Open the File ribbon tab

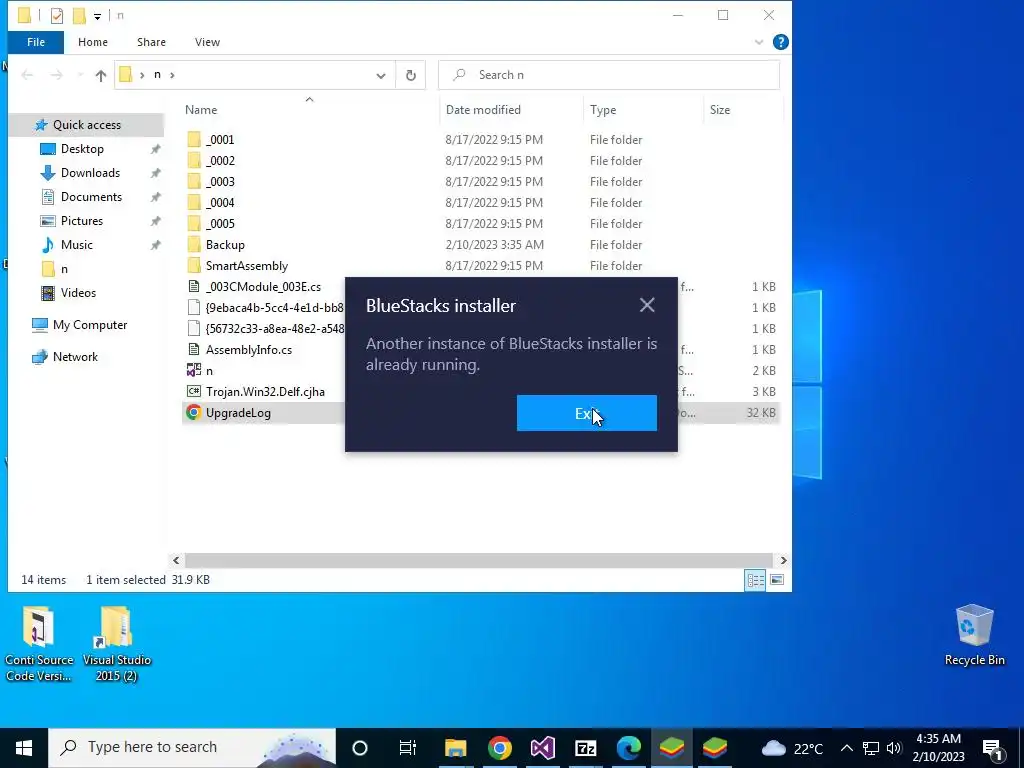pyautogui.click(x=36, y=42)
